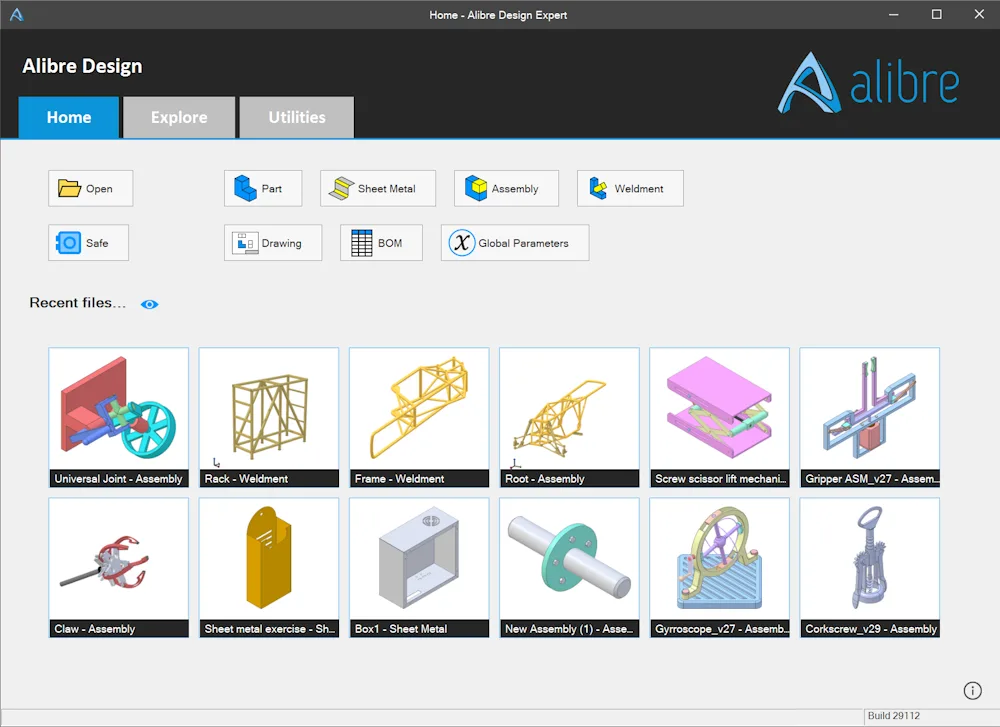This screenshot has height=727, width=1000.
Task: Open Global Parameters
Action: coord(515,242)
